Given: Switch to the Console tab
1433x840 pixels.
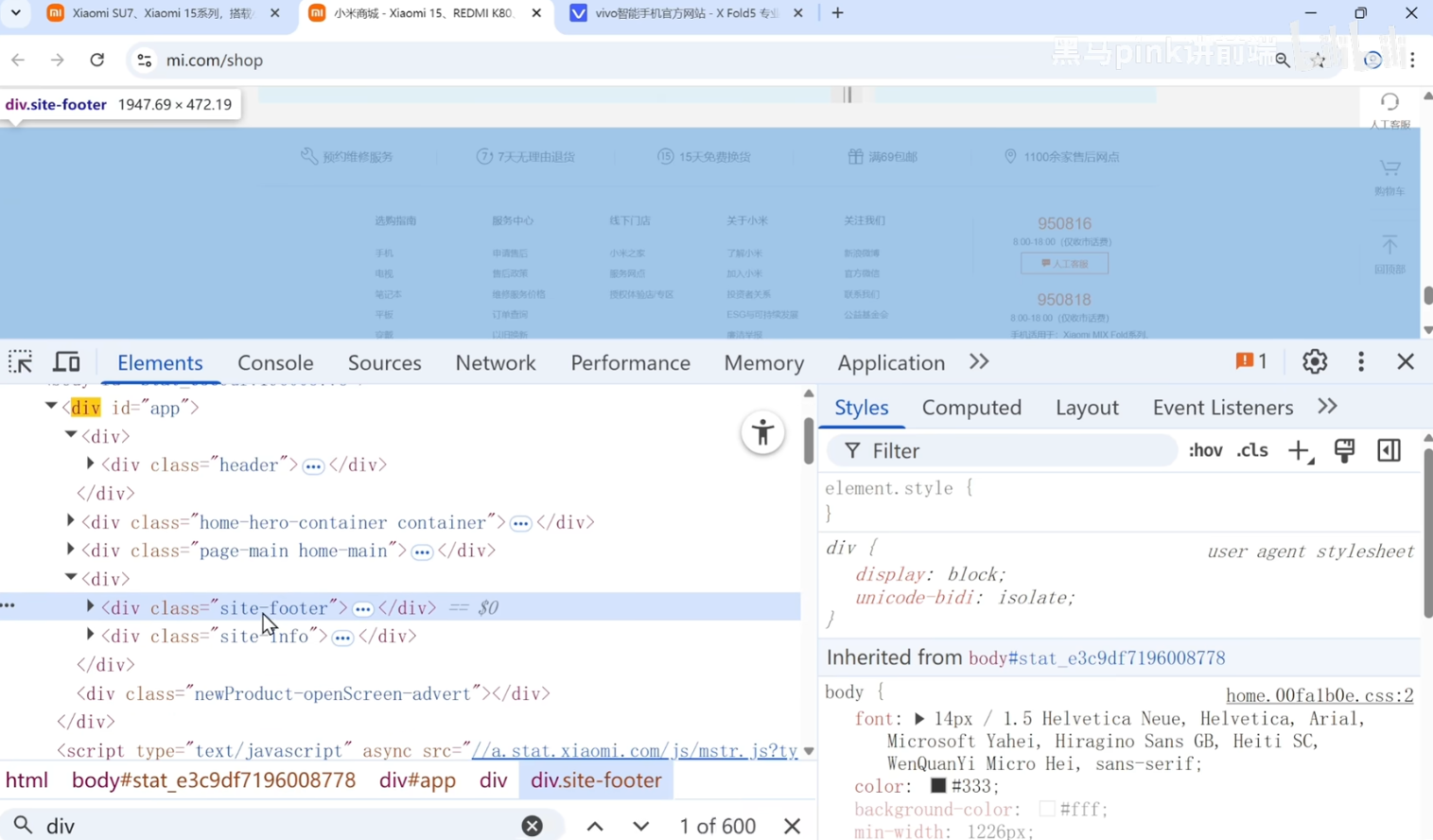Looking at the screenshot, I should click(275, 362).
